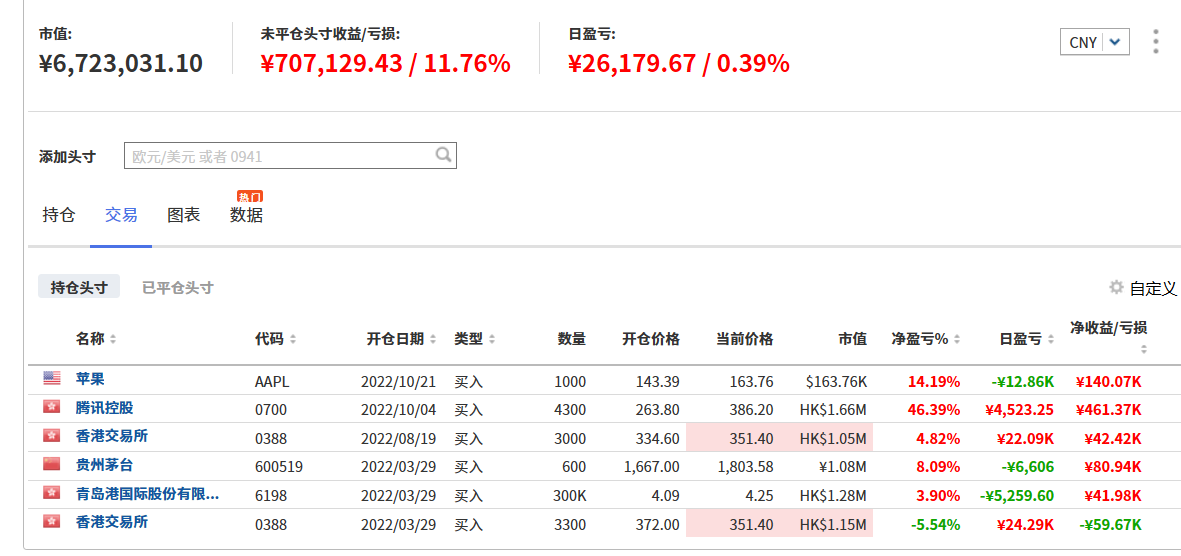The width and height of the screenshot is (1181, 556).
Task: Sort by 净收益/亏损 column arrows
Action: tap(1143, 350)
